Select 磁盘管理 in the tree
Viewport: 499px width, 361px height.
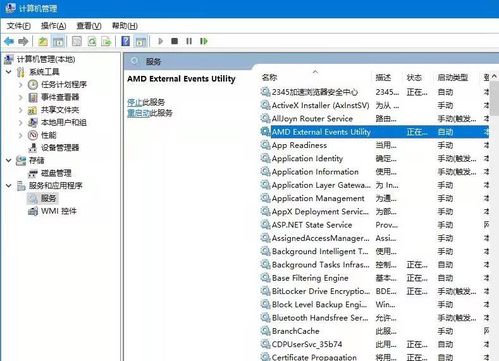[56, 173]
